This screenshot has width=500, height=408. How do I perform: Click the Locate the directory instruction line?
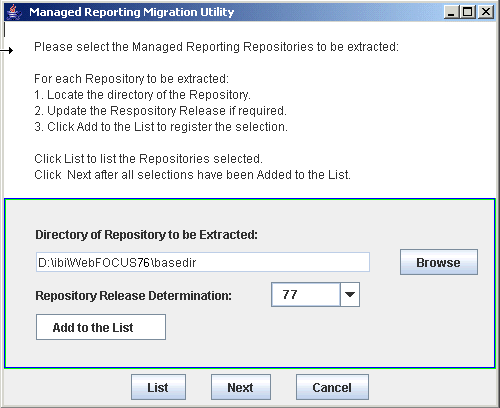pyautogui.click(x=142, y=95)
